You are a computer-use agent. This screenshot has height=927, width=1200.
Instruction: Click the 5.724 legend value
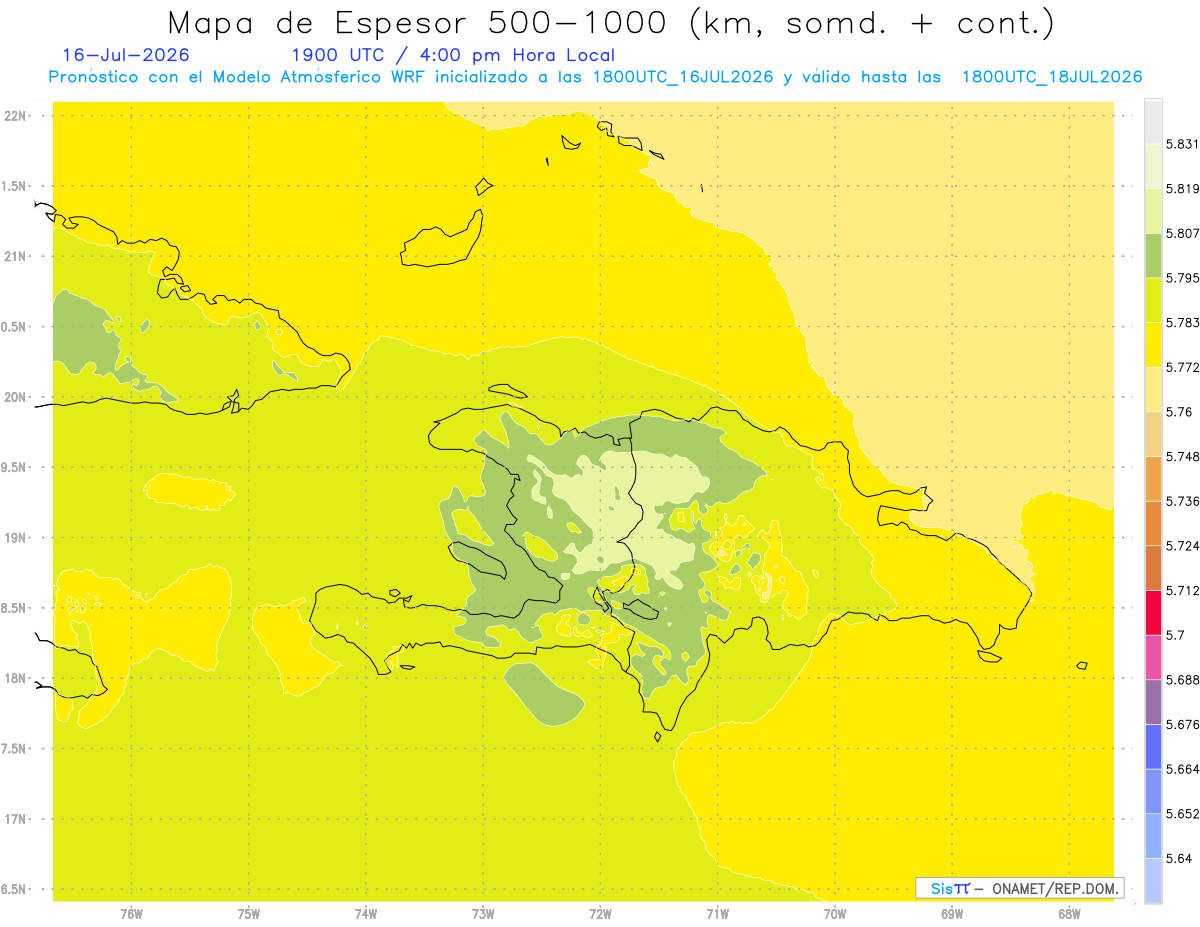click(1182, 545)
